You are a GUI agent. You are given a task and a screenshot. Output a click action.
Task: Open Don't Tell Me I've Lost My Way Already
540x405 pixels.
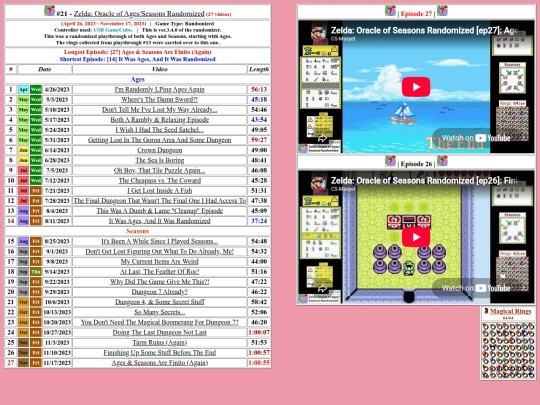(159, 110)
